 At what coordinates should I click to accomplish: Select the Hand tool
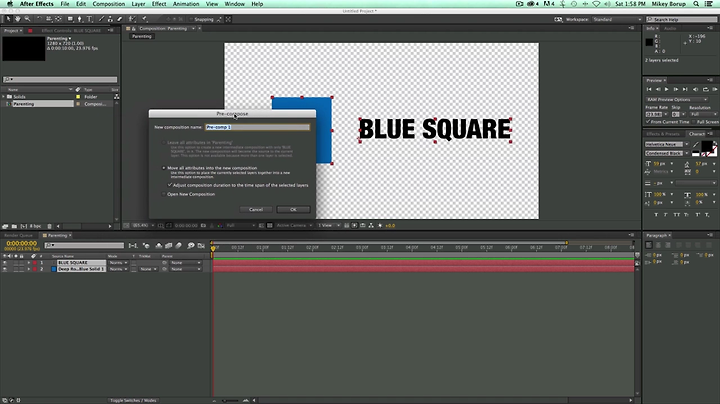[17, 19]
